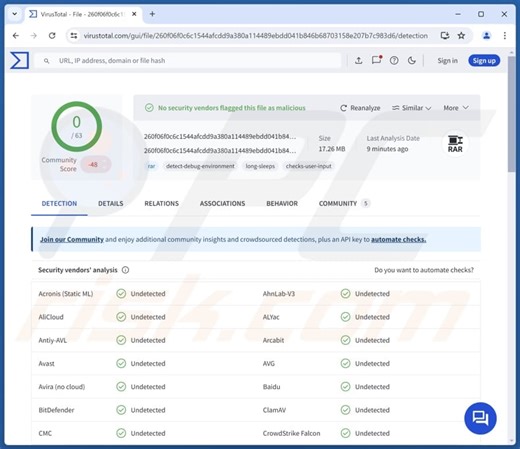
Task: Click the VirusTotal logo icon
Action: point(19,60)
